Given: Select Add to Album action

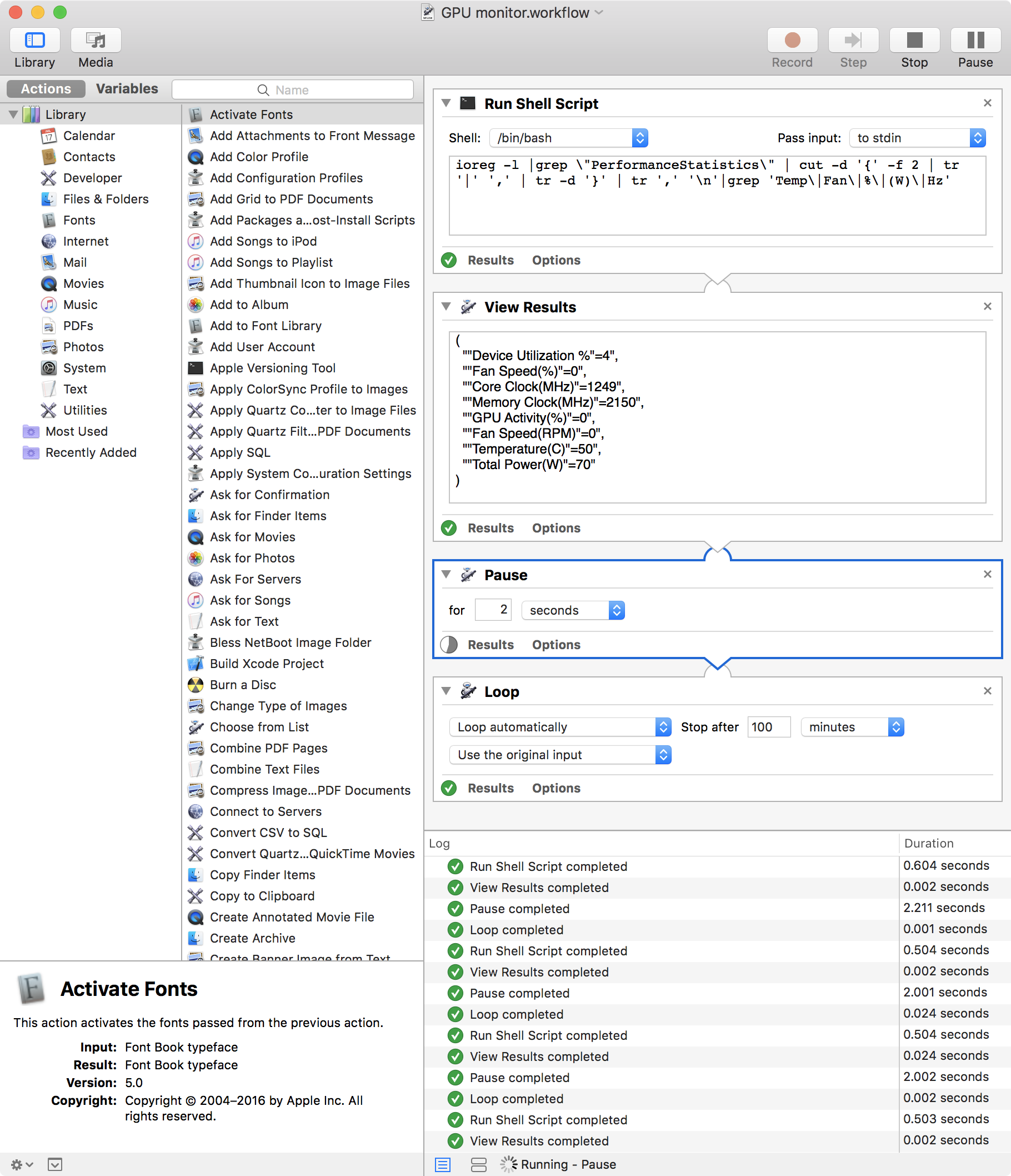Looking at the screenshot, I should point(303,305).
